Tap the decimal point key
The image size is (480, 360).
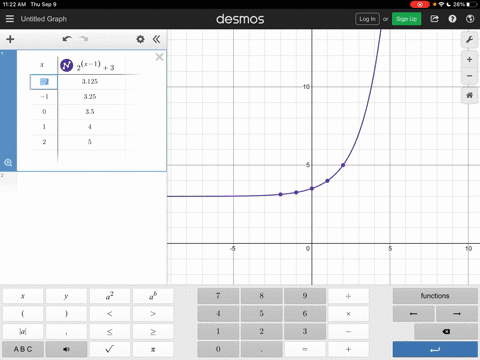(x=261, y=349)
